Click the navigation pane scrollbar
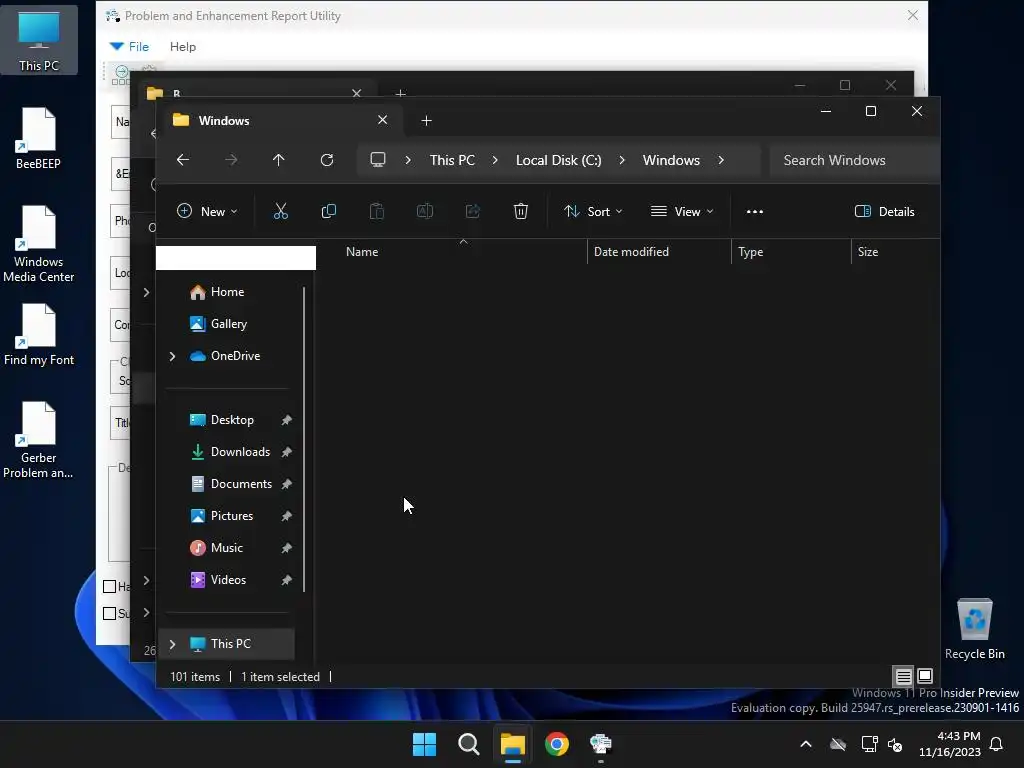Image resolution: width=1024 pixels, height=768 pixels. point(304,439)
